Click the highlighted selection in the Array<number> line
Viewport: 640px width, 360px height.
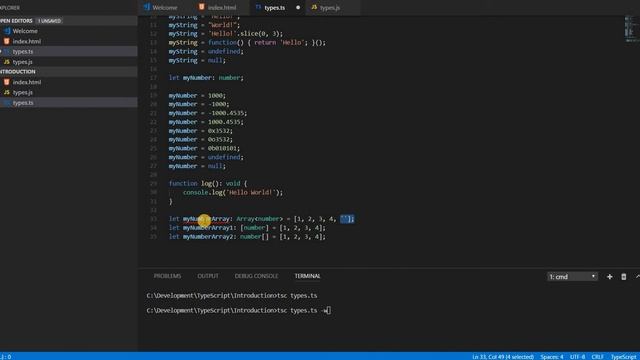click(347, 219)
